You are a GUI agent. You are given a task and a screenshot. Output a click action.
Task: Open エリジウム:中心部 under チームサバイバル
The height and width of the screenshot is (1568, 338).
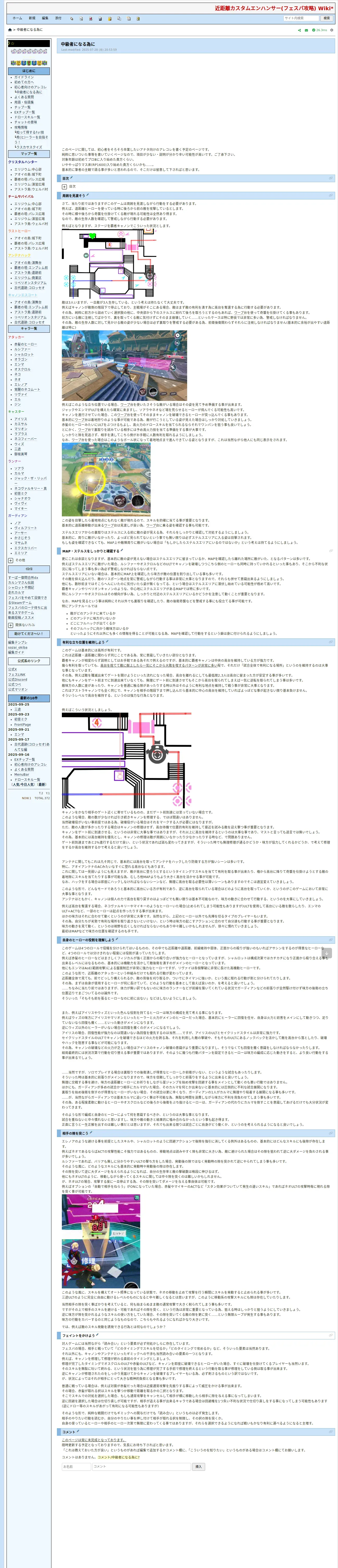coord(28,204)
